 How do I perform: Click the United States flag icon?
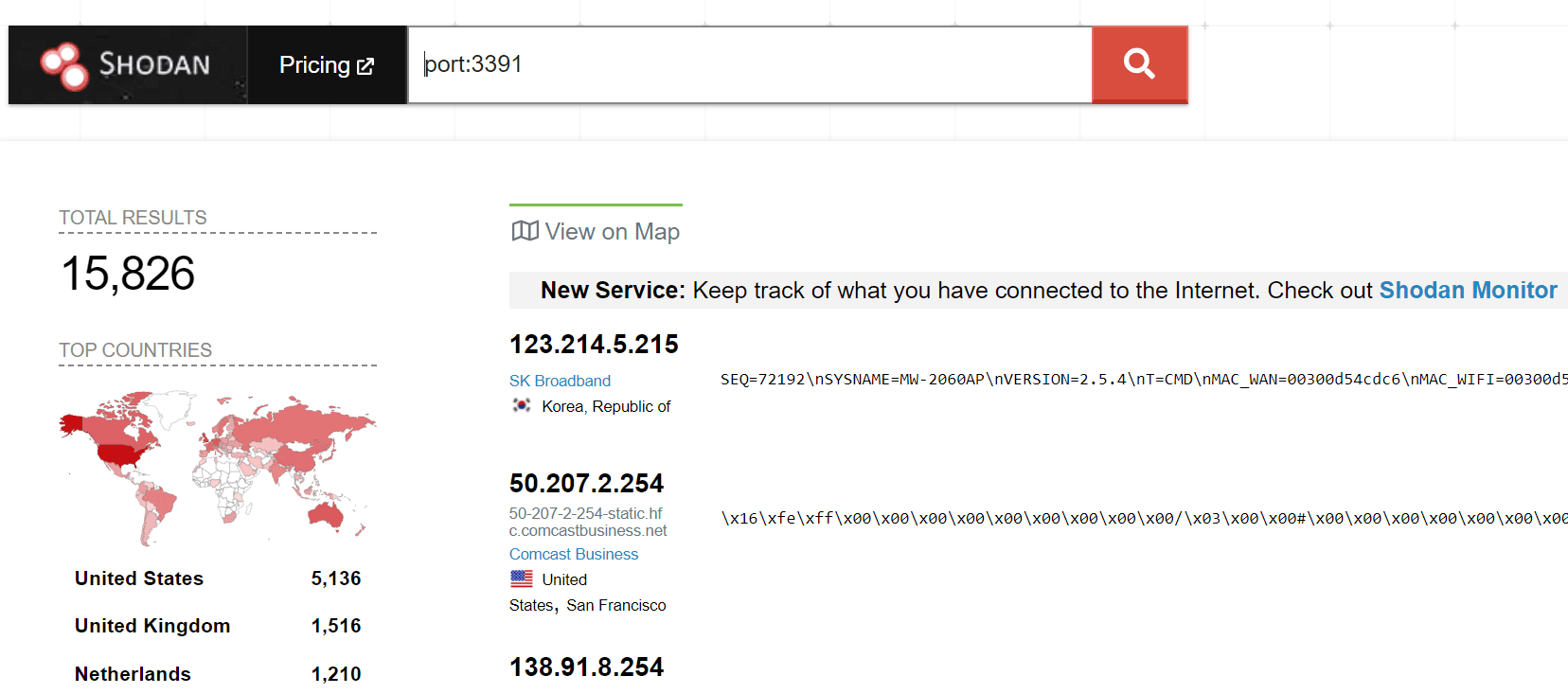(522, 578)
